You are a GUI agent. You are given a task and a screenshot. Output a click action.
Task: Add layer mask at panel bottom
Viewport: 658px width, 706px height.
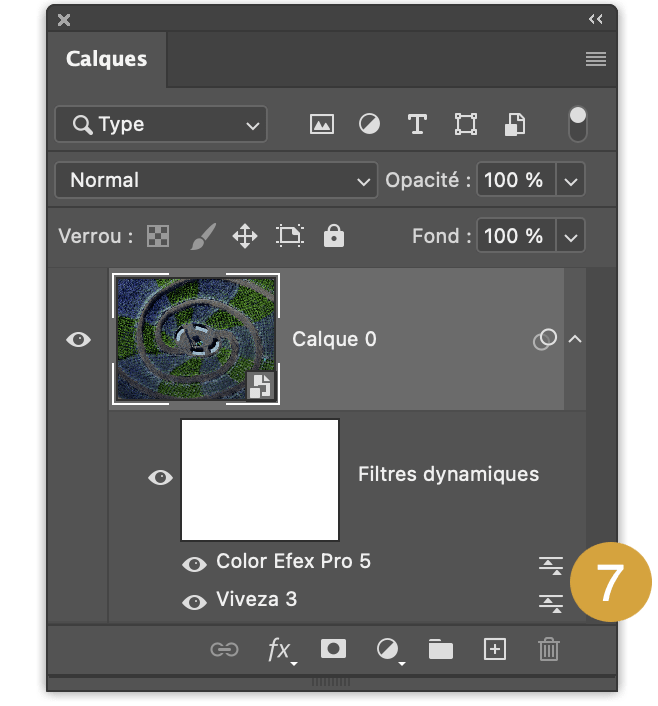(x=333, y=649)
